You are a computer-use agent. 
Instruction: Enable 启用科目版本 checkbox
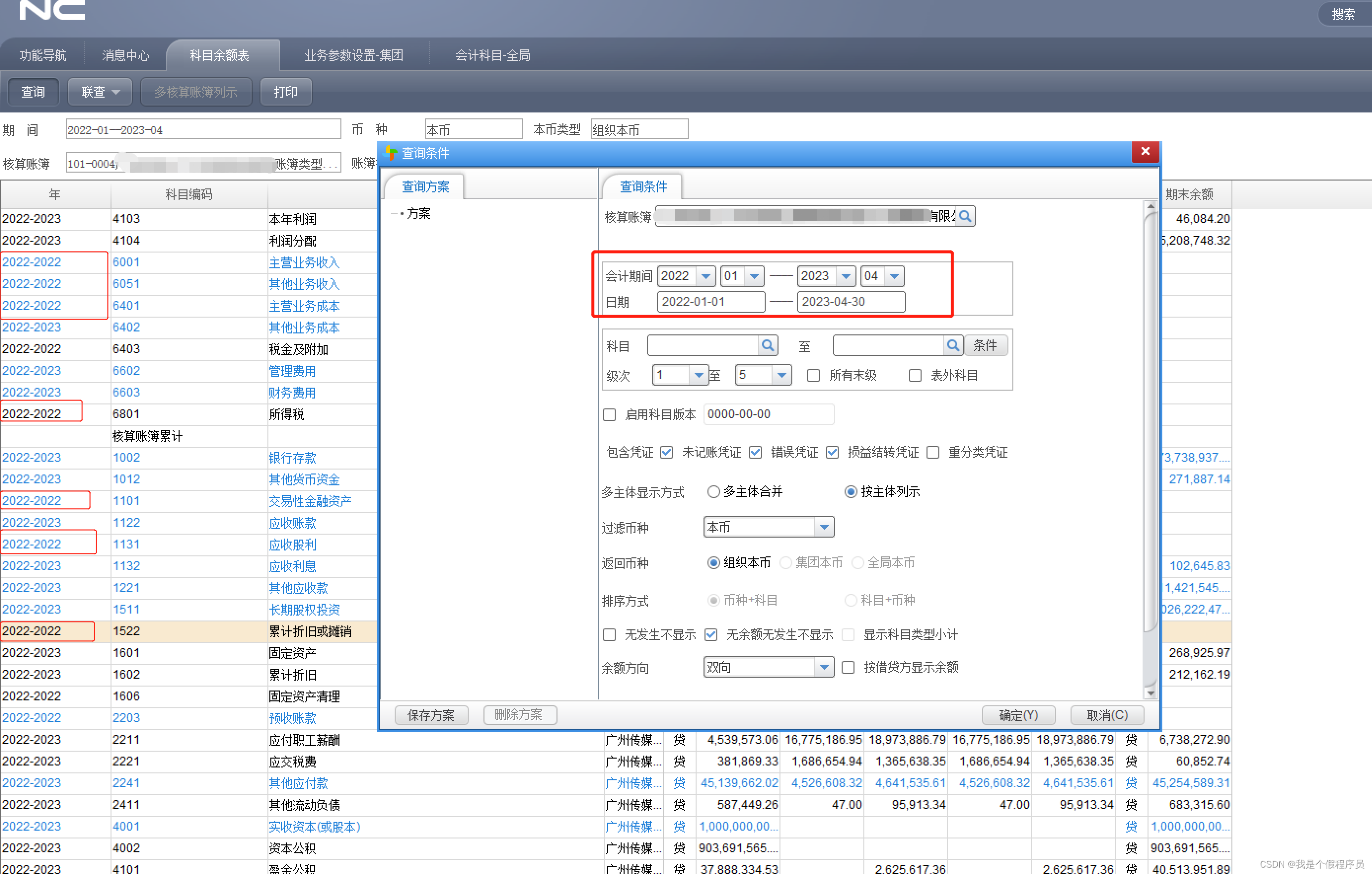(x=609, y=415)
